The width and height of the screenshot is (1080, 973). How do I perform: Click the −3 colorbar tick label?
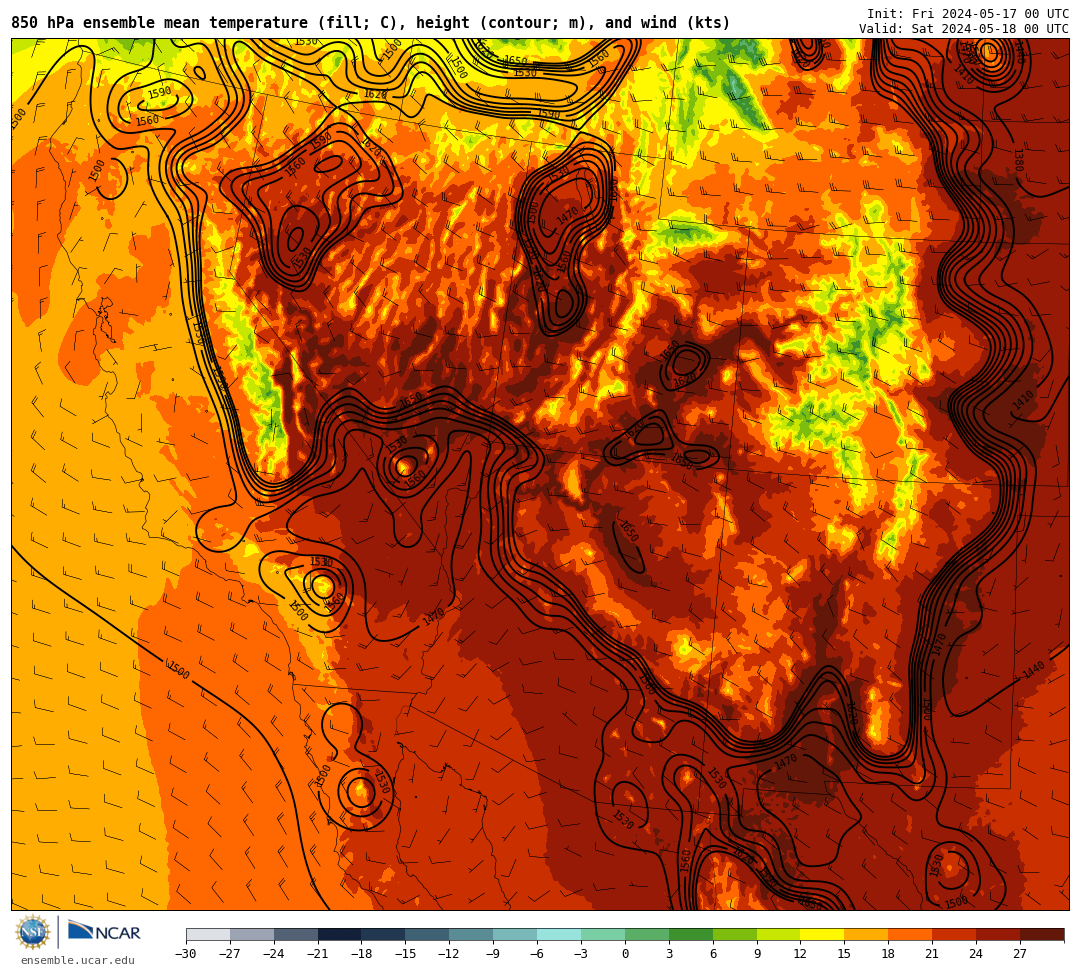click(581, 954)
